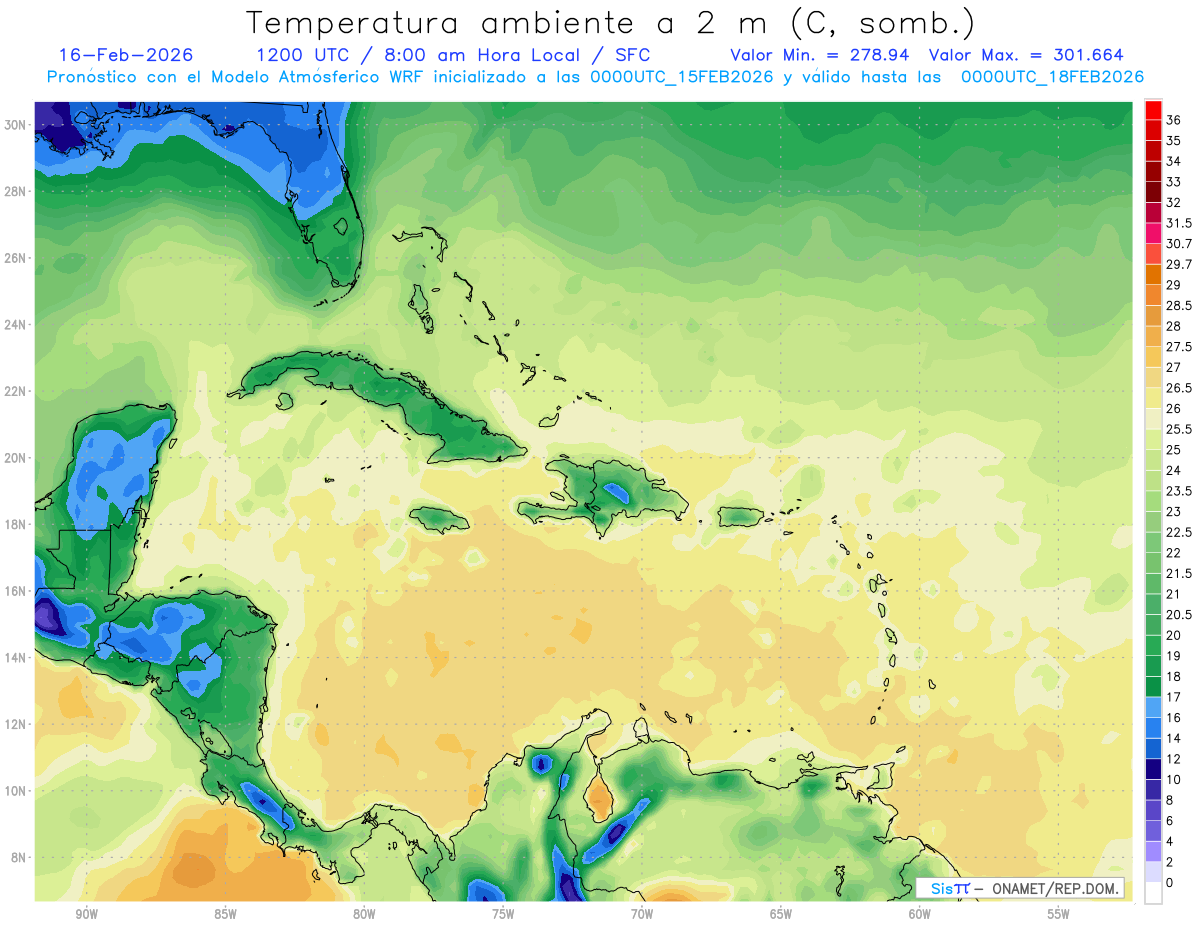Click the '20.5' value on the color scale
Screen dimensions: 1200x927
coord(1179,615)
